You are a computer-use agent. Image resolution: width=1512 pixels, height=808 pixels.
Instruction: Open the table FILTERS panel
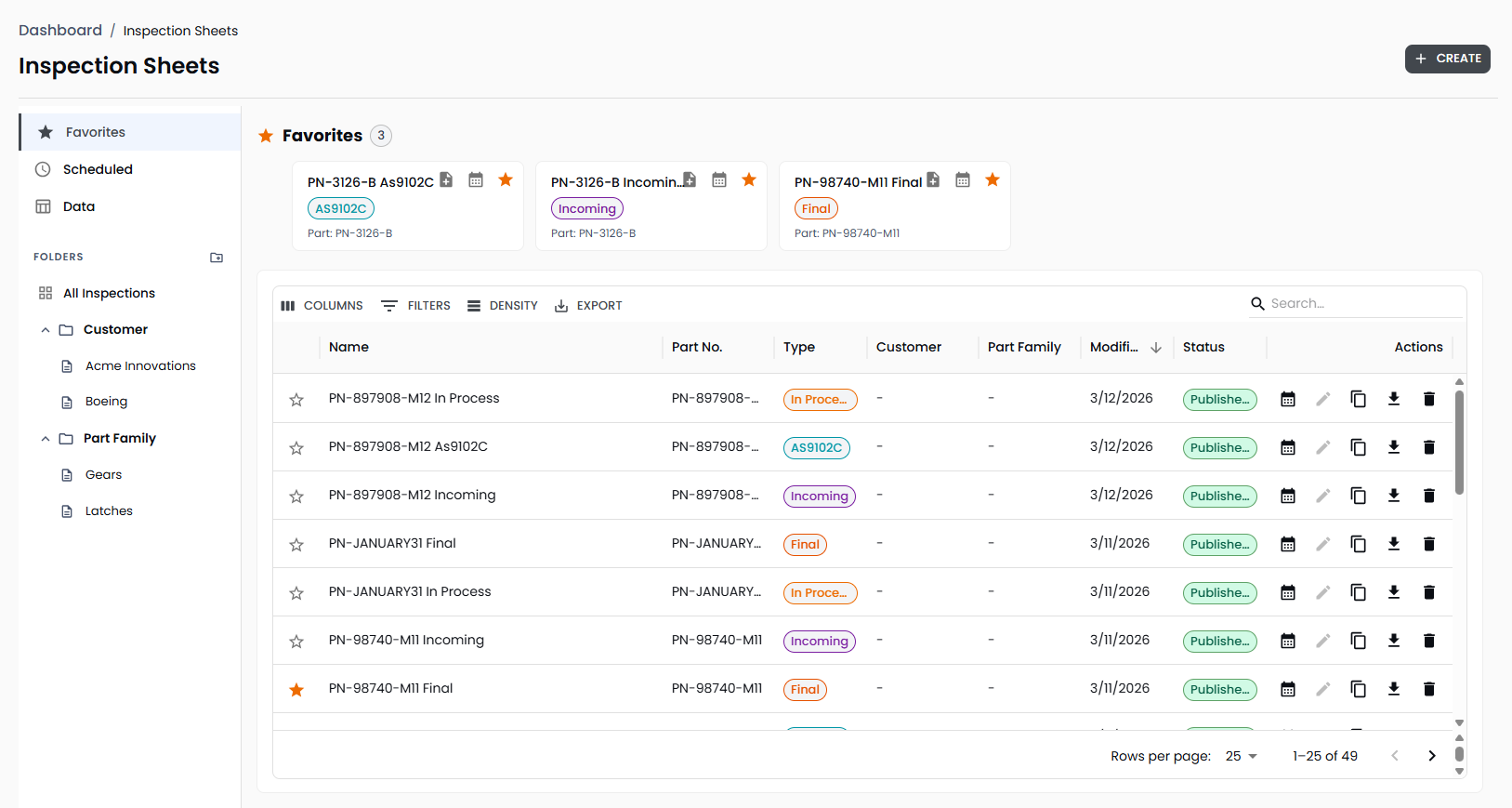[x=415, y=306]
